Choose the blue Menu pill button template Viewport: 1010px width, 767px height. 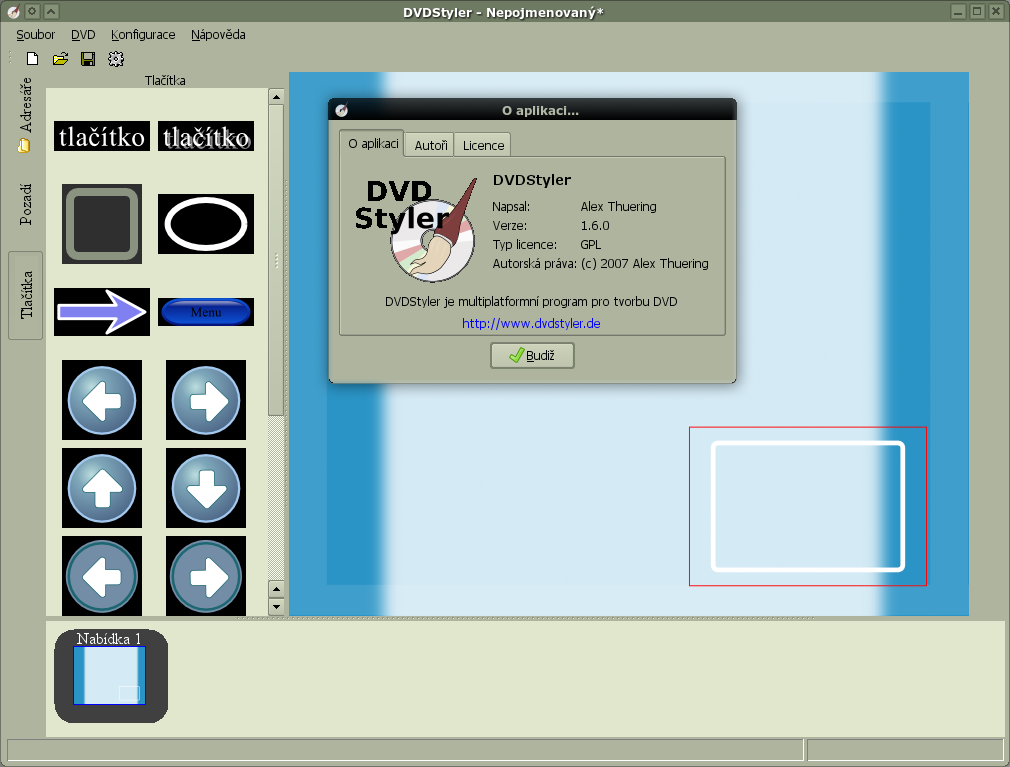click(x=206, y=312)
